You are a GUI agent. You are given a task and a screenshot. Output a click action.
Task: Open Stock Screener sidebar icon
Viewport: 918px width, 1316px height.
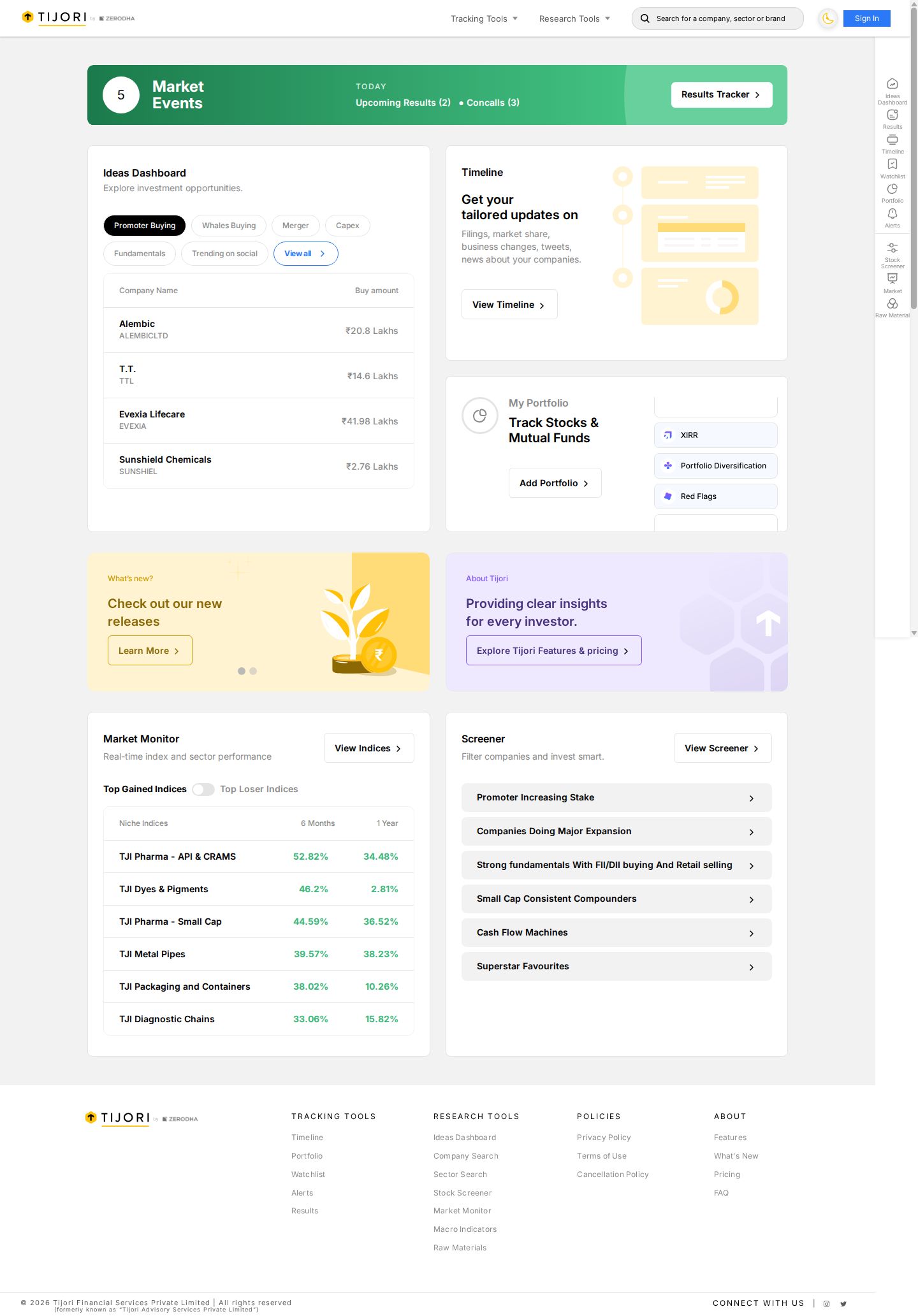892,248
